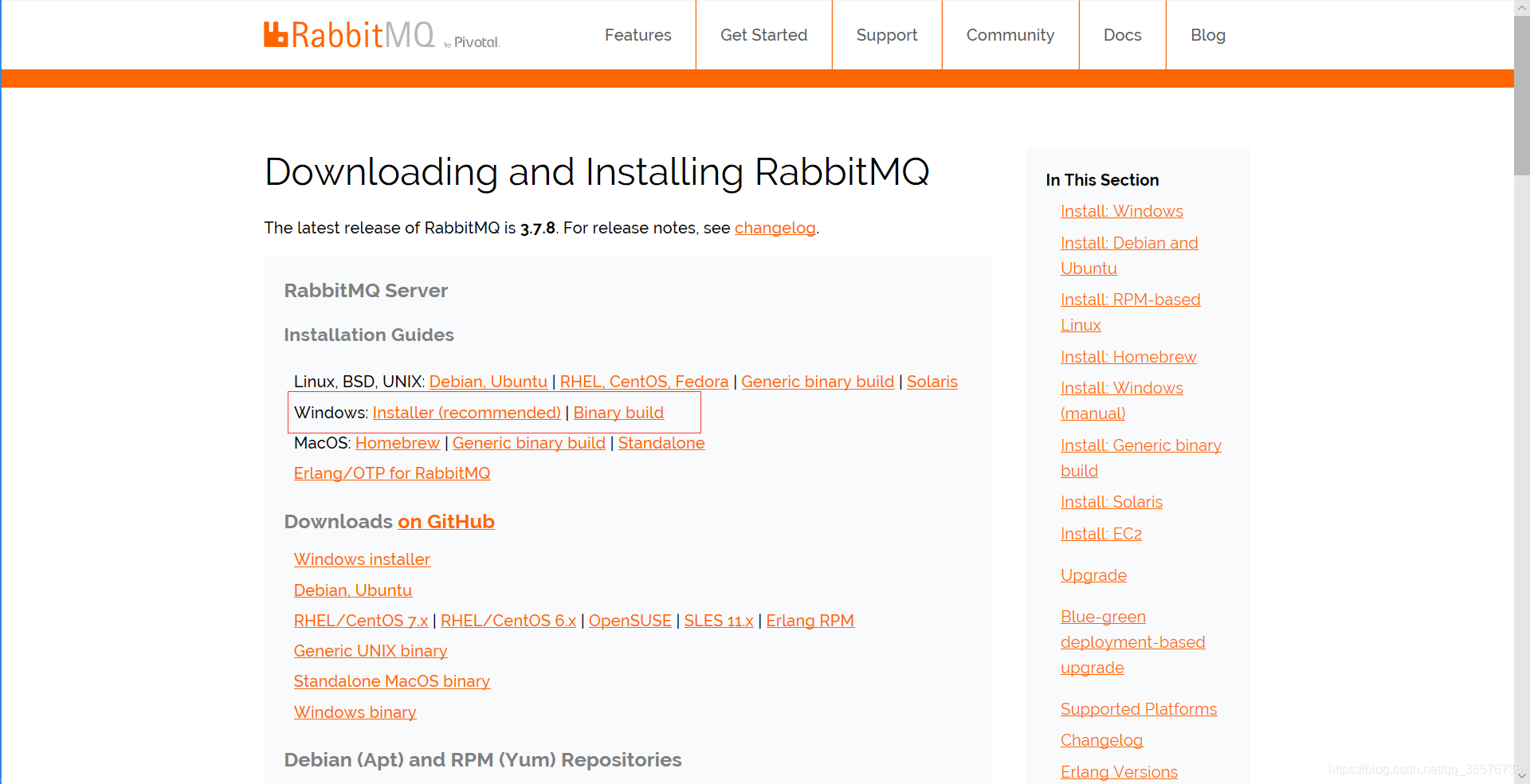Viewport: 1530px width, 784px height.
Task: Open the Blog page
Action: tap(1207, 35)
